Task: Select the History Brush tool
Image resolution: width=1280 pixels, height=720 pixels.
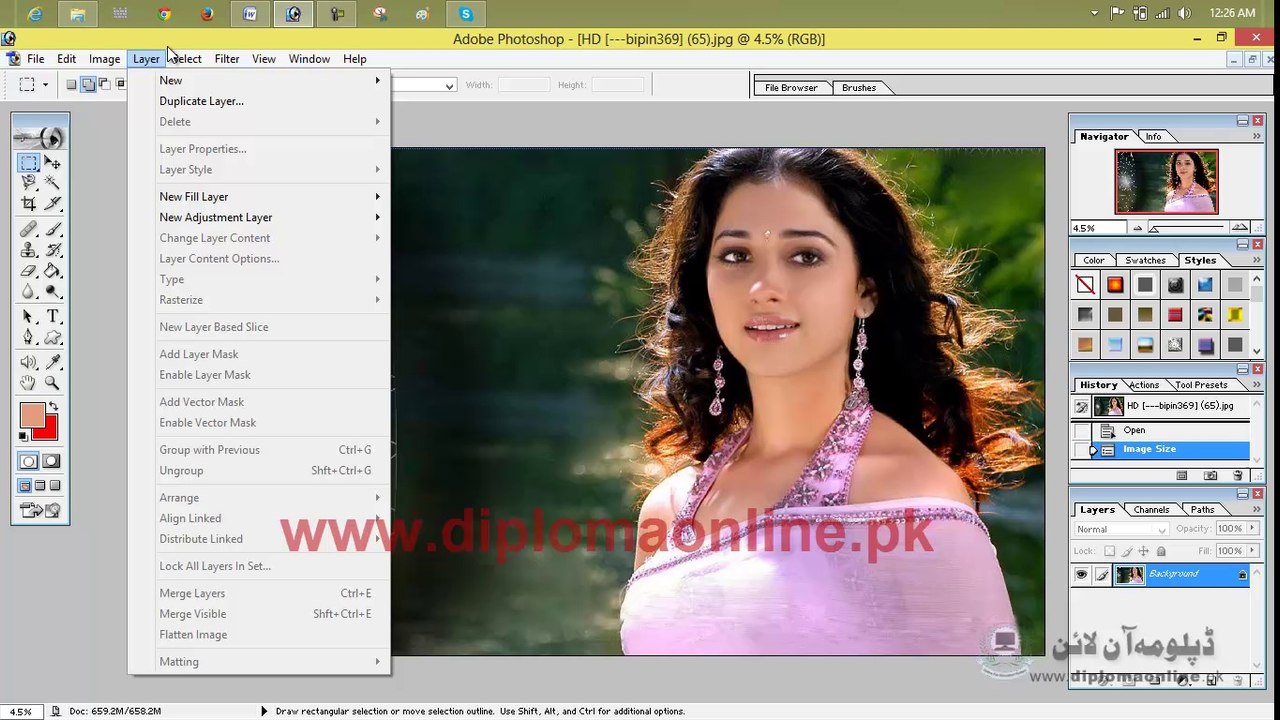Action: click(52, 250)
